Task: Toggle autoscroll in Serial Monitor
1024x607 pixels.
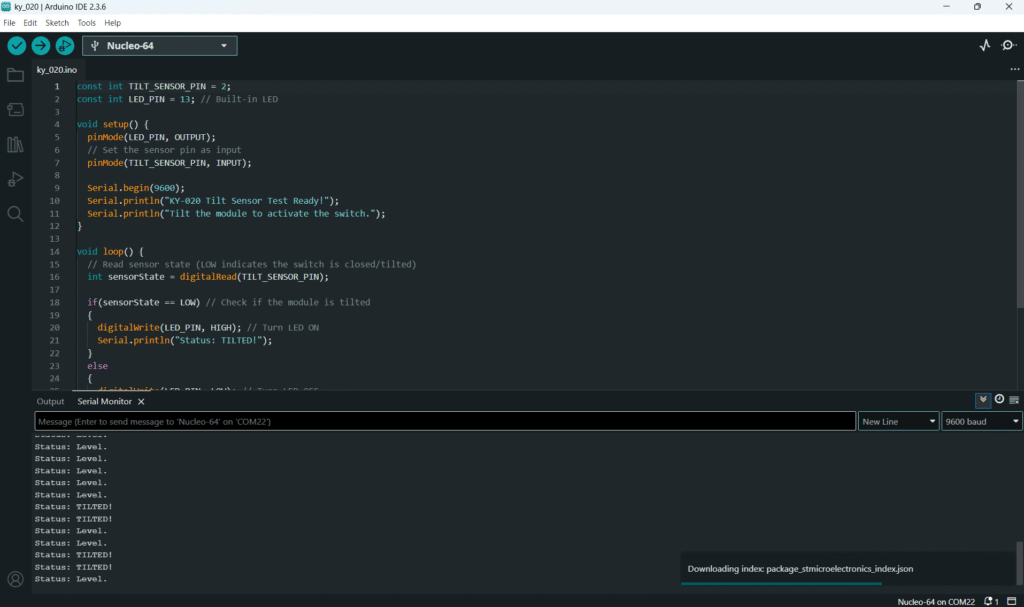Action: coord(983,399)
